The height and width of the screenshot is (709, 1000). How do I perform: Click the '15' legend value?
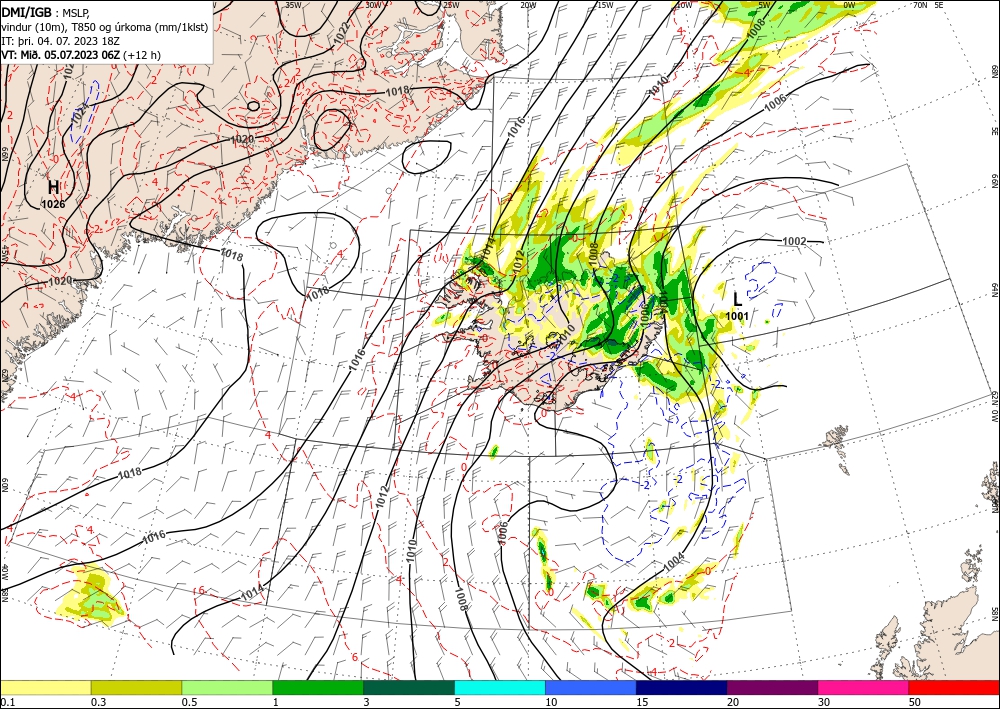click(642, 702)
